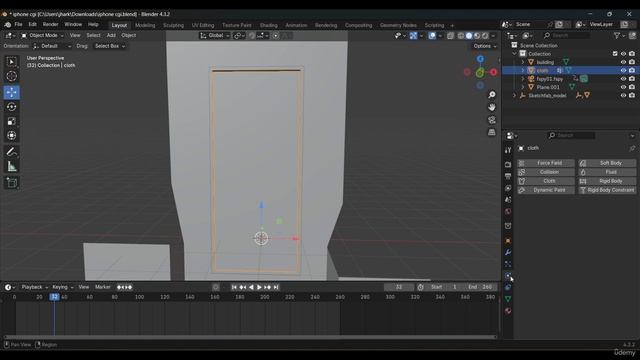Viewport: 640px width, 360px height.
Task: Activate the Rotate tool
Action: tap(11, 107)
